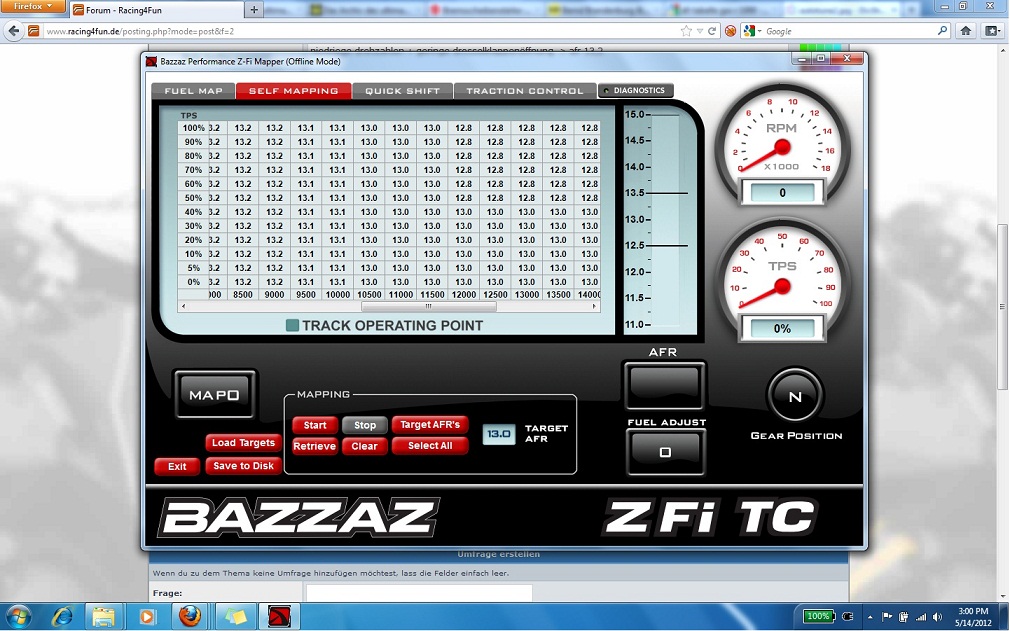Open Firefox from the taskbar

(x=189, y=616)
